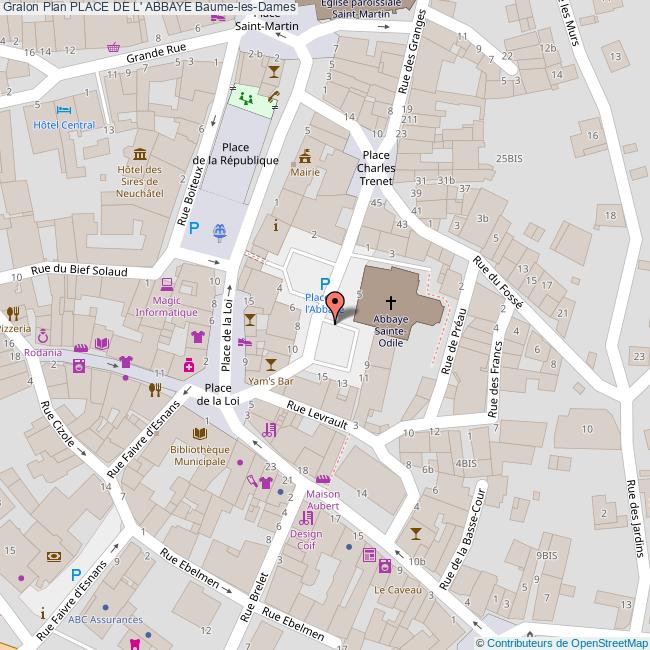Select the Design Coif hairdresser icon
650x650 pixels.
pos(306,518)
